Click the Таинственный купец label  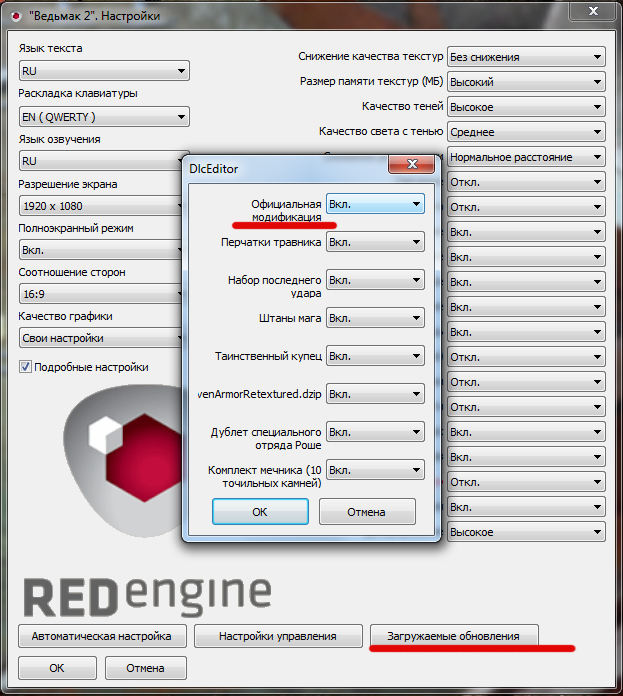[x=268, y=356]
